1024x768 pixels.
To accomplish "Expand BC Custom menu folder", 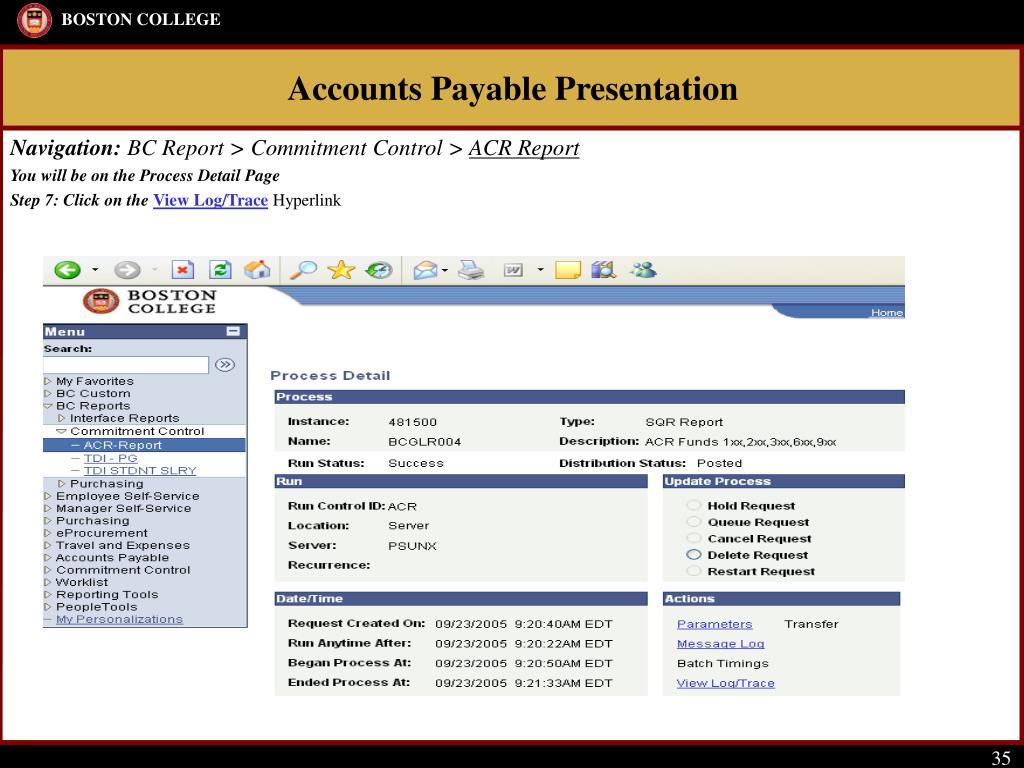I will 48,393.
